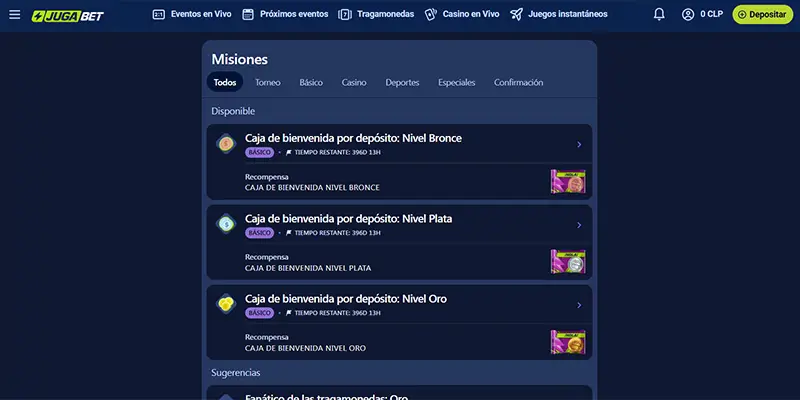Click BÁSICO badge on Nivel Plata mission
Viewport: 800px width, 400px height.
point(260,233)
